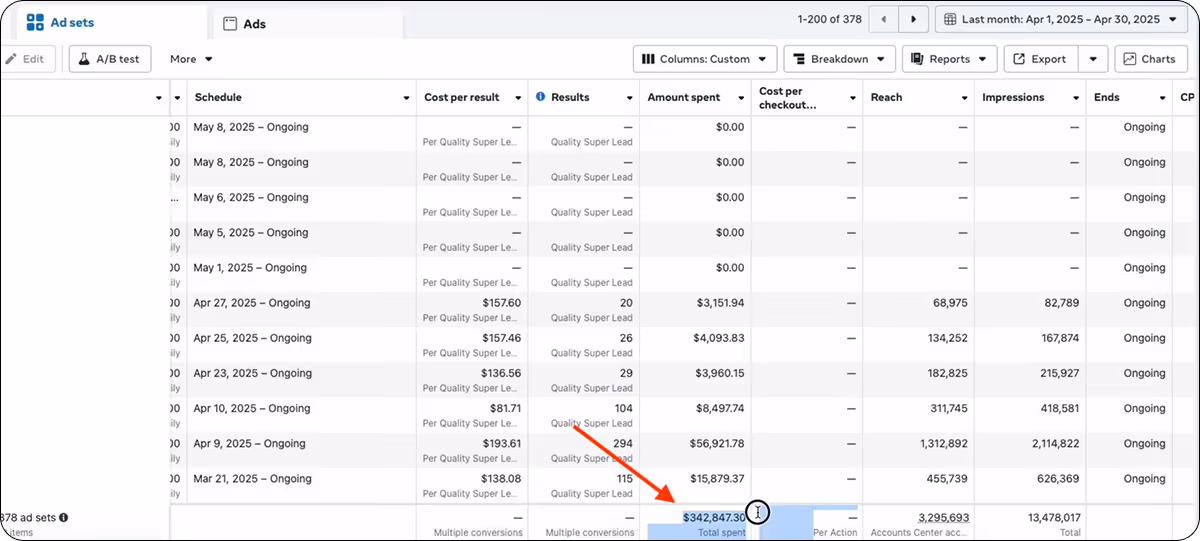Open the Reports dropdown
The image size is (1200, 541).
(x=949, y=59)
